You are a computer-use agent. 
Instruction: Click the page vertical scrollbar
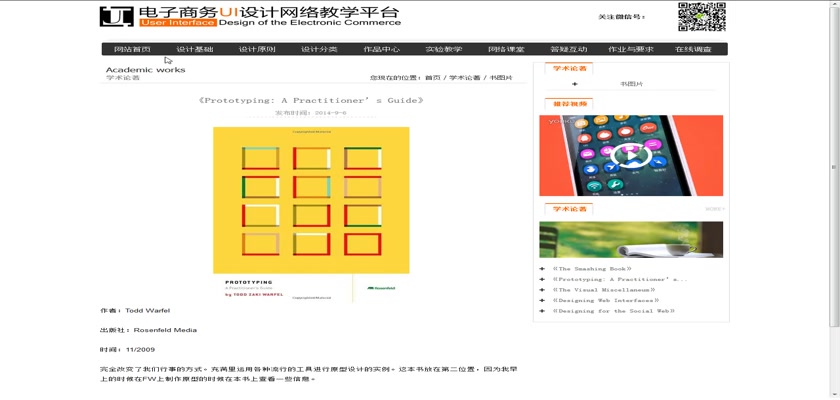tap(834, 167)
